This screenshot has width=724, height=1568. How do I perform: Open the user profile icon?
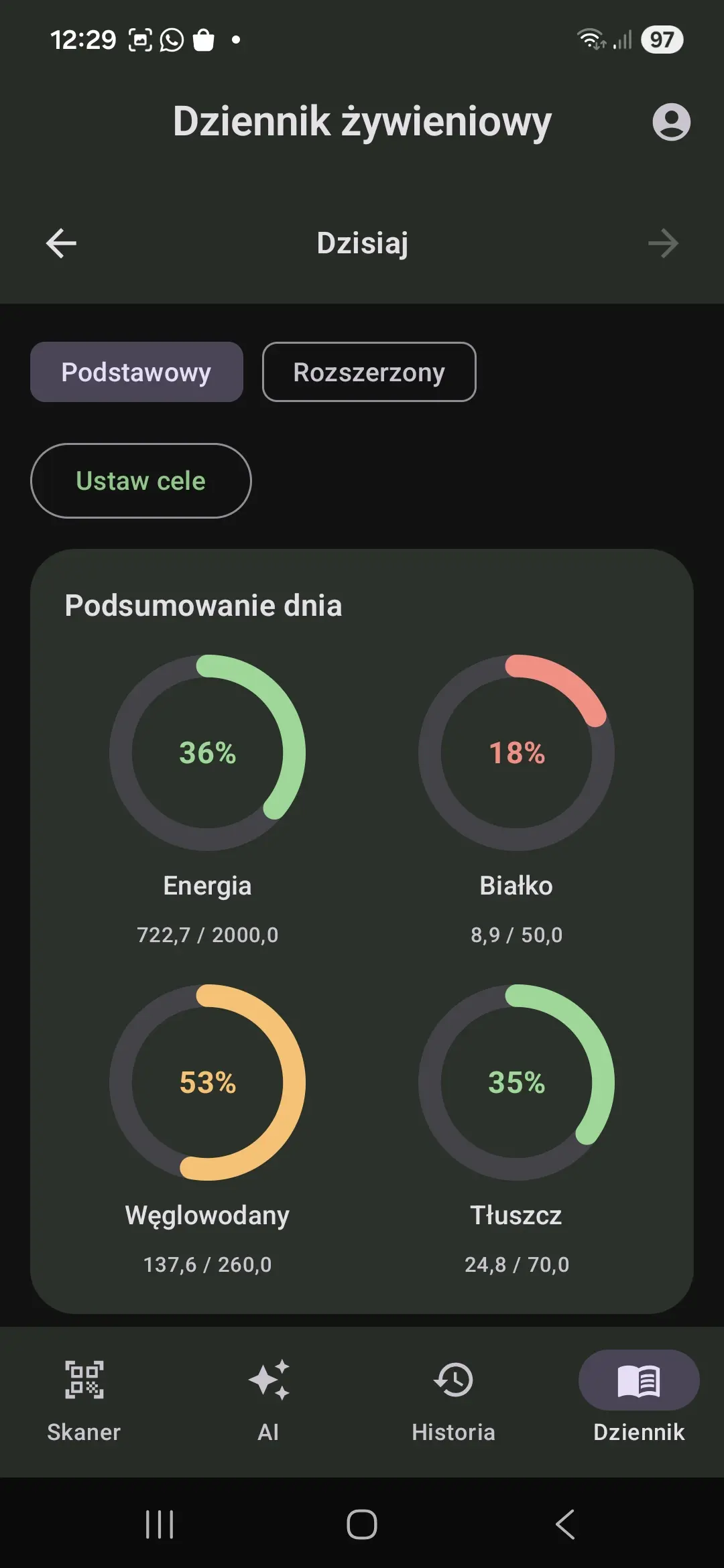(x=671, y=122)
